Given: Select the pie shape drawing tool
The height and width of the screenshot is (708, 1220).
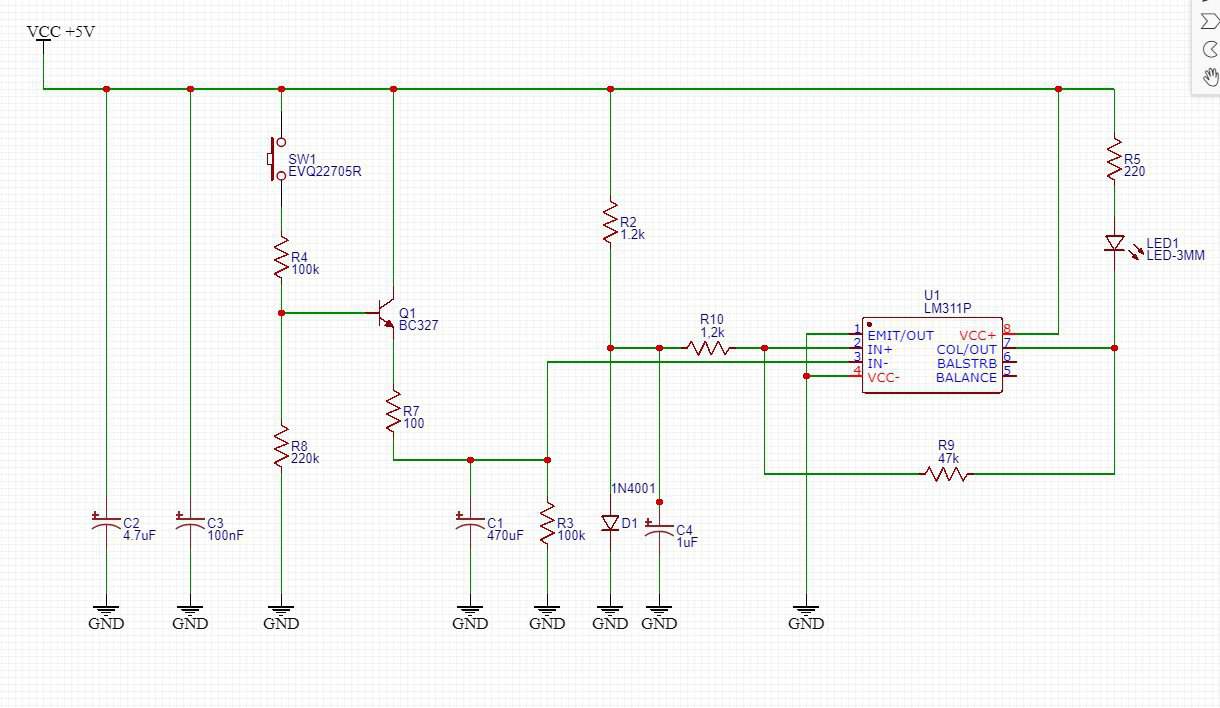Looking at the screenshot, I should point(1209,50).
